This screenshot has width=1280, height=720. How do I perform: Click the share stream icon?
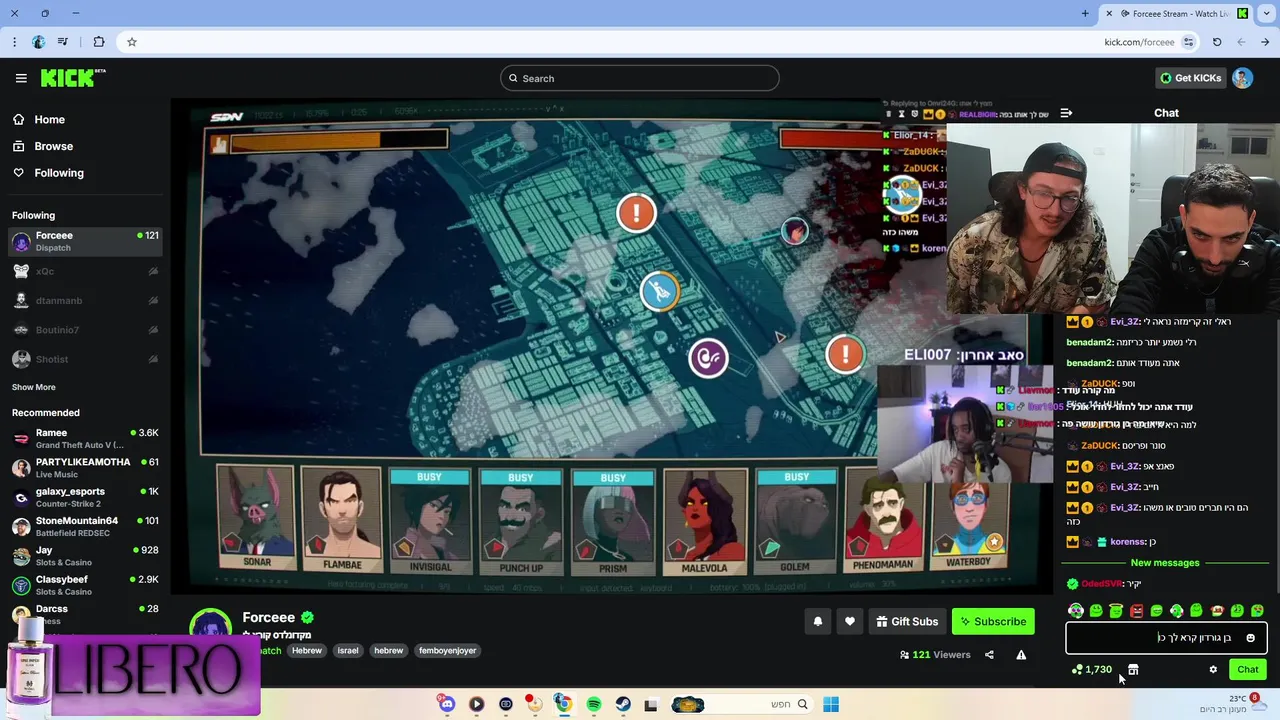[x=989, y=655]
